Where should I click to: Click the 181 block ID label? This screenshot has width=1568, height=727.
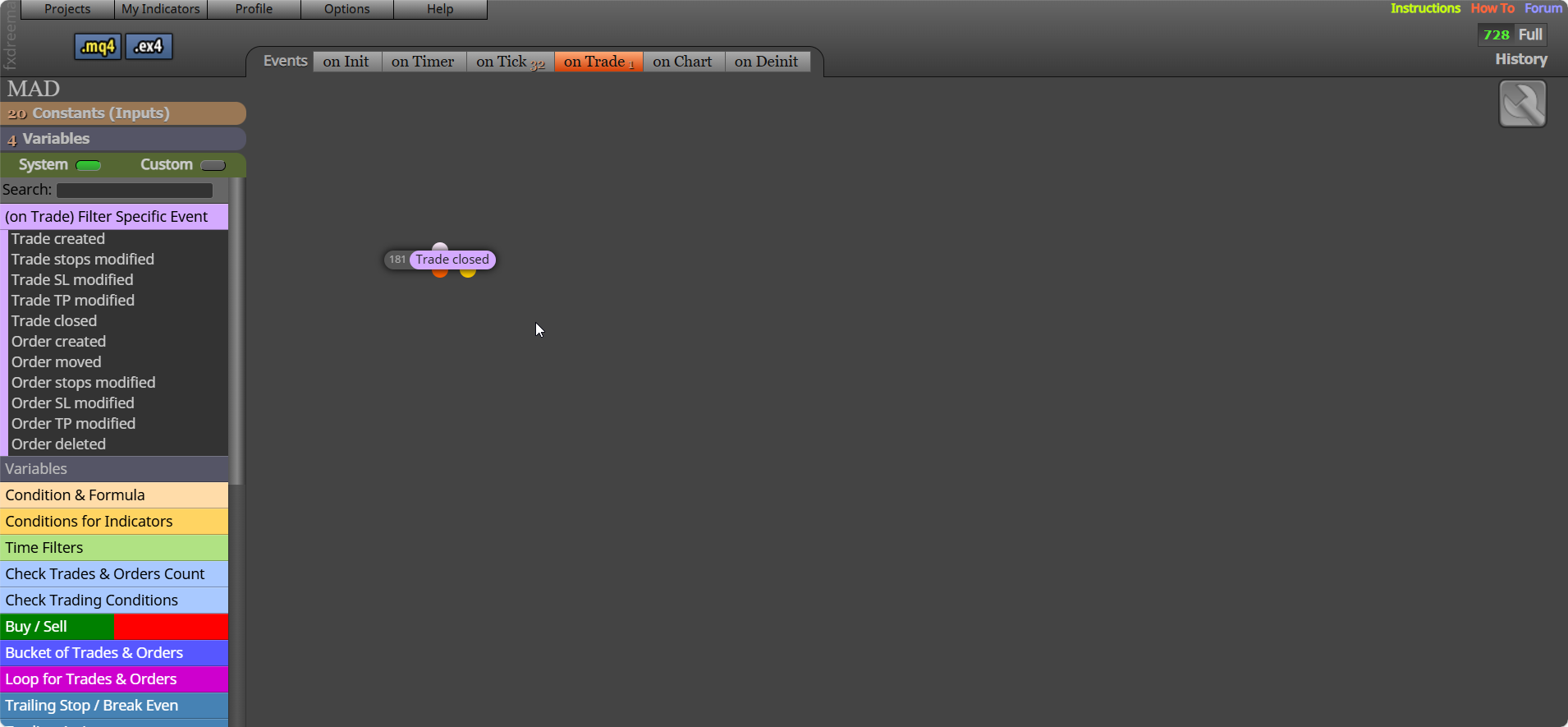(x=397, y=260)
